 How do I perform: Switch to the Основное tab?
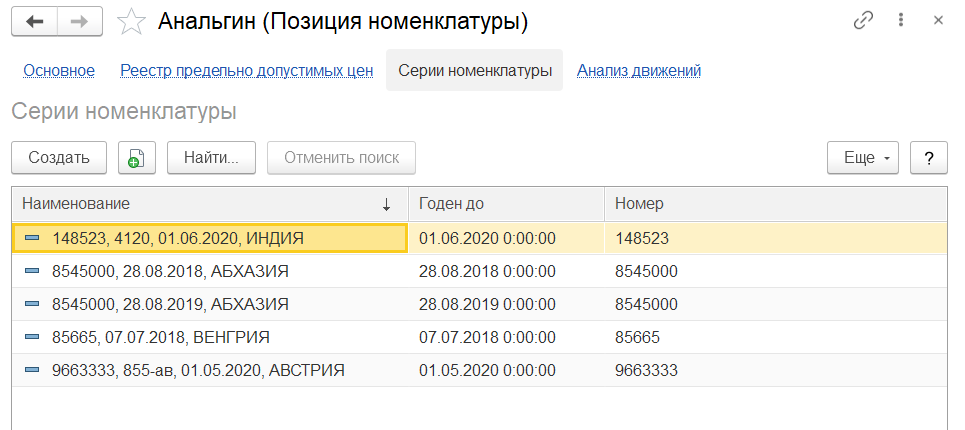(x=59, y=71)
